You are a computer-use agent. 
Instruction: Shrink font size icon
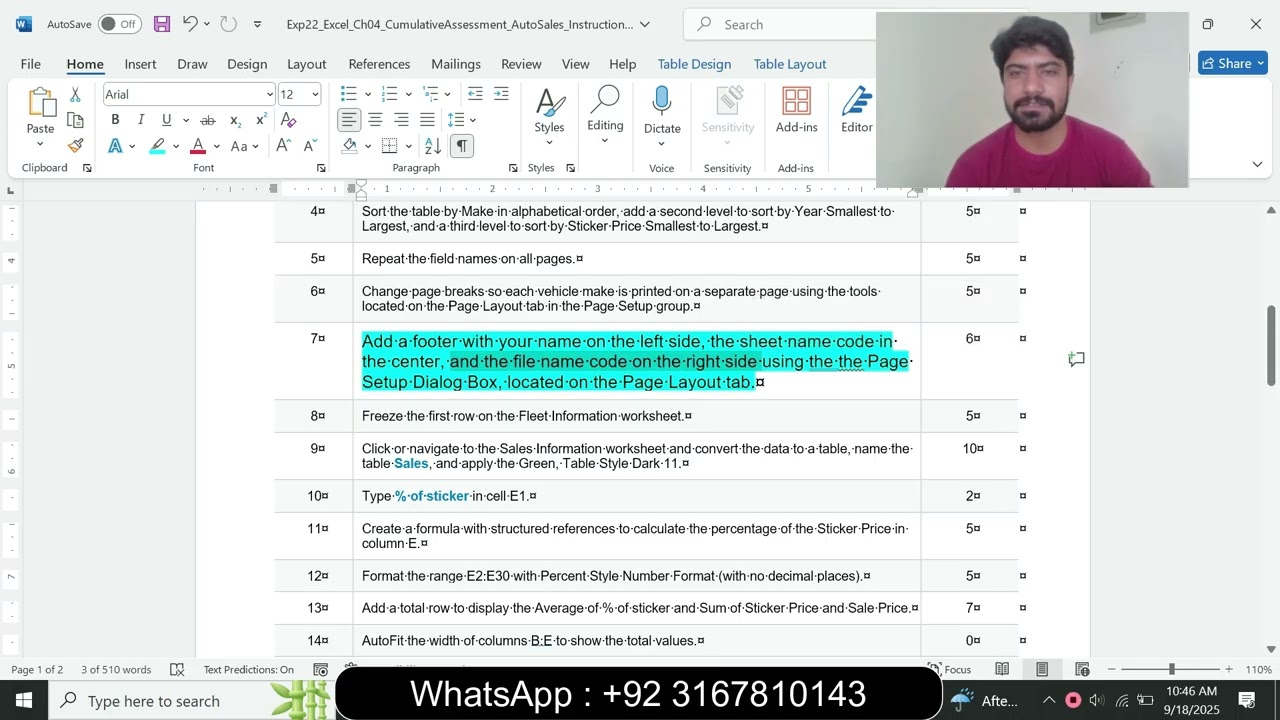310,146
